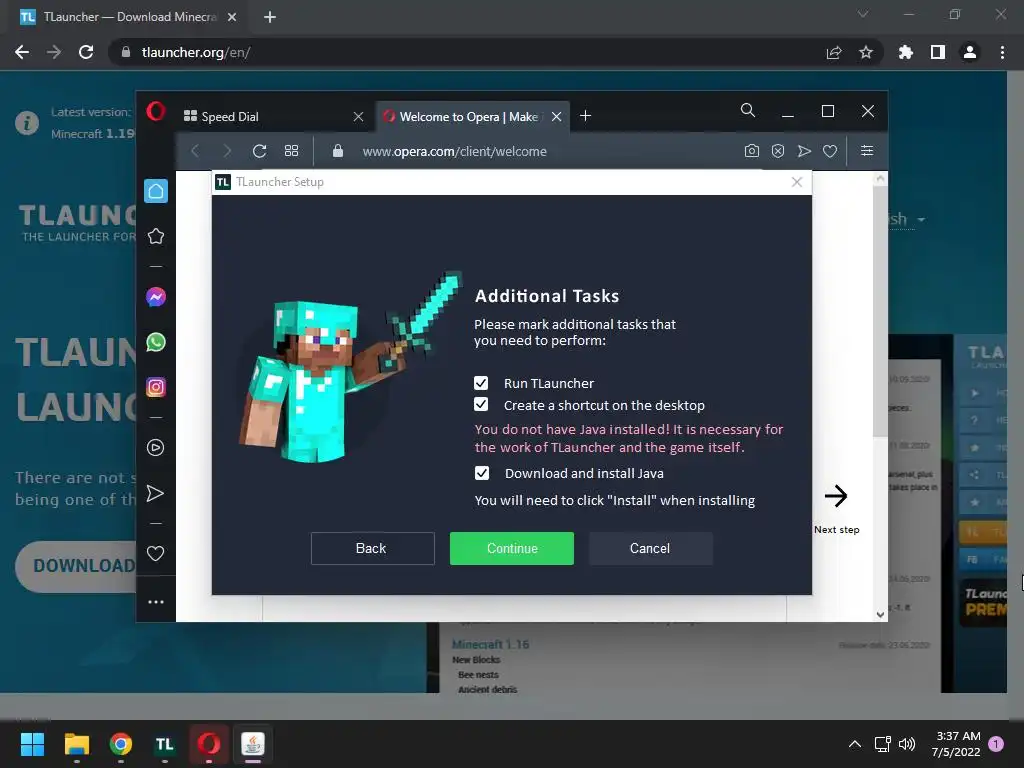The height and width of the screenshot is (768, 1024).
Task: Expand Chrome tab search chevron
Action: [863, 14]
